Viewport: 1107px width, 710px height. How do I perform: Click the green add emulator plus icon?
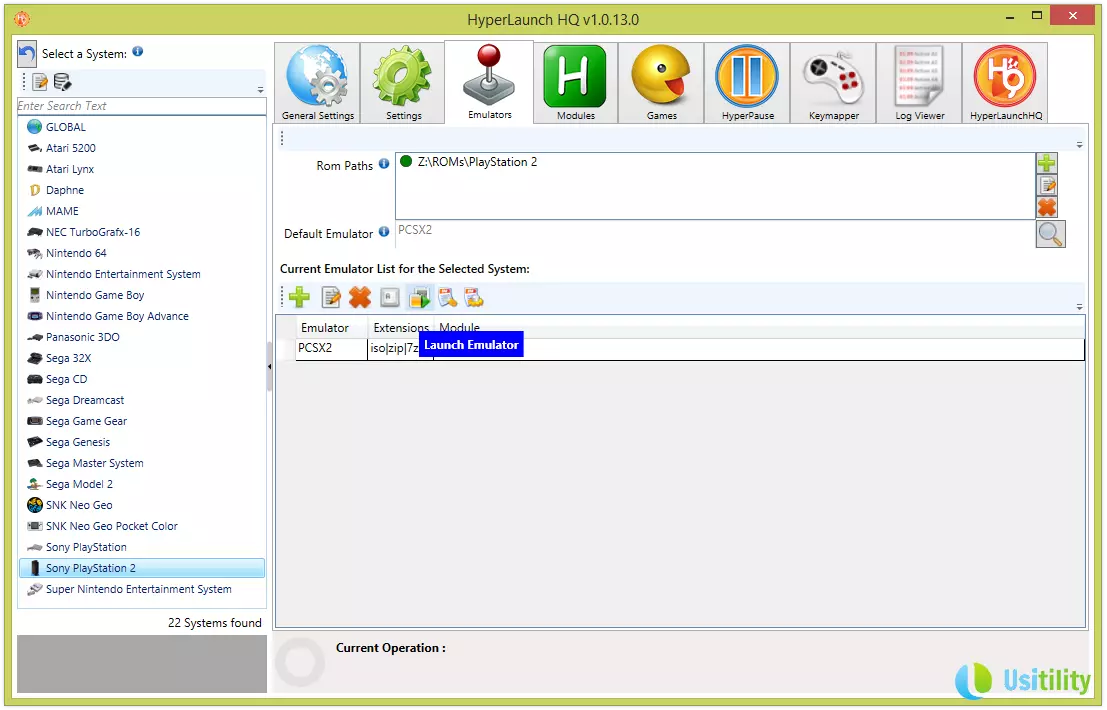[x=299, y=297]
